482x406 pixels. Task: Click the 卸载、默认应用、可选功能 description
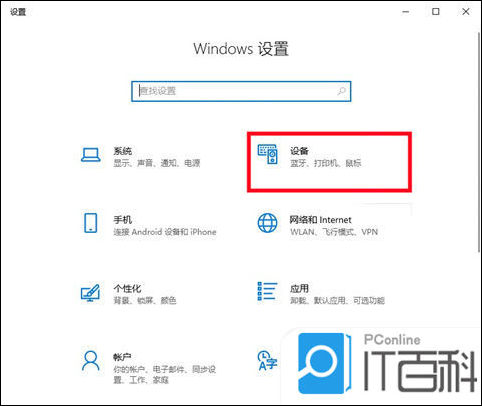click(x=337, y=300)
